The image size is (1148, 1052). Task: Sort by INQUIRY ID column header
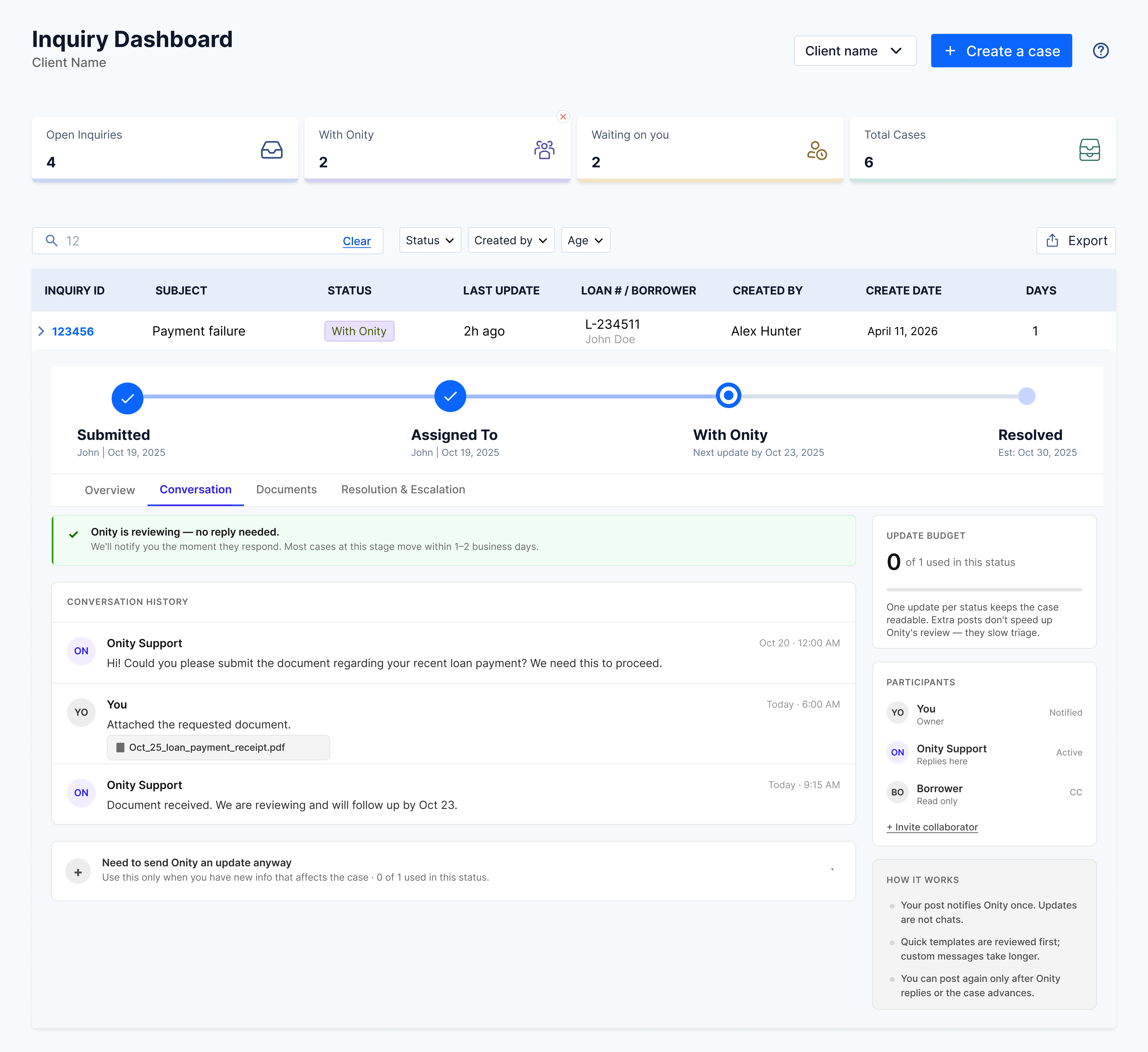click(x=75, y=290)
